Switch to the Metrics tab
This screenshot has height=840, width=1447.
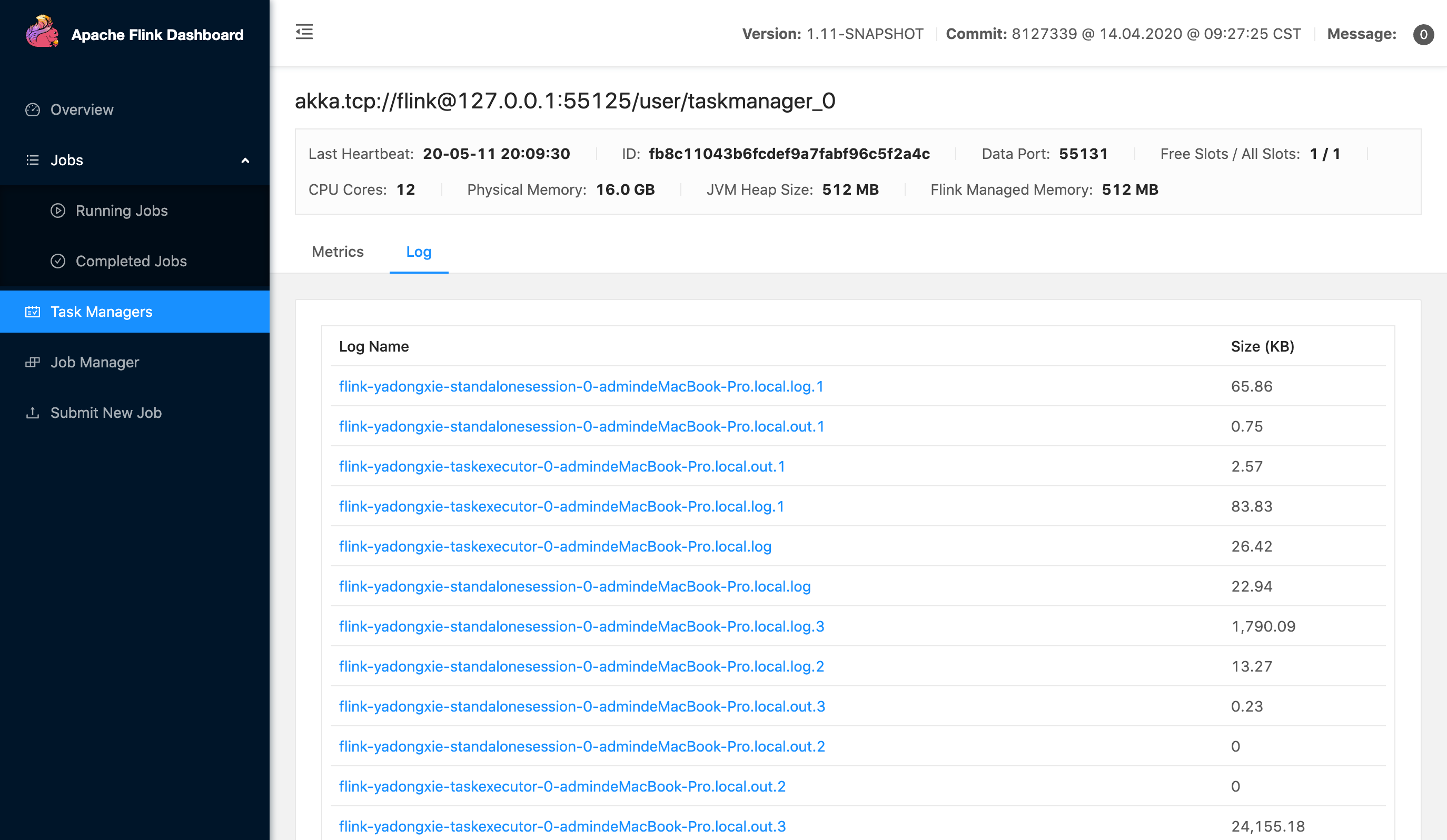338,252
